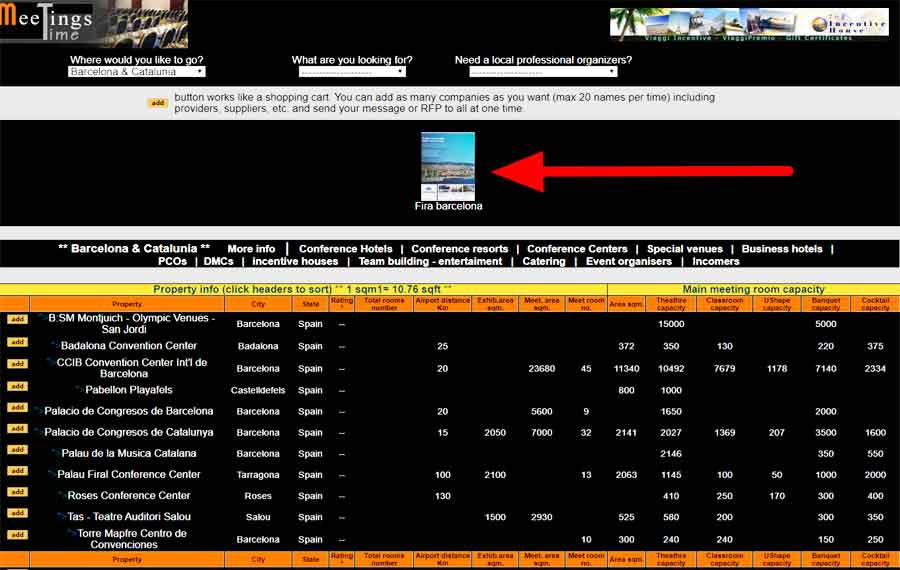Open the Catering category

click(544, 262)
